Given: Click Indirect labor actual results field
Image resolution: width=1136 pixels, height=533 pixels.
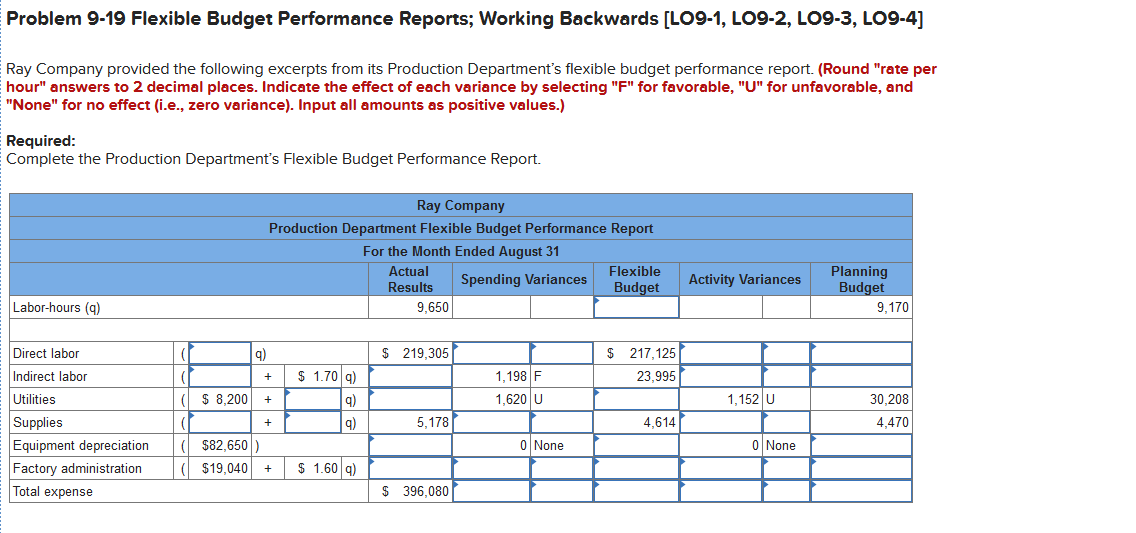Looking at the screenshot, I should tap(410, 376).
